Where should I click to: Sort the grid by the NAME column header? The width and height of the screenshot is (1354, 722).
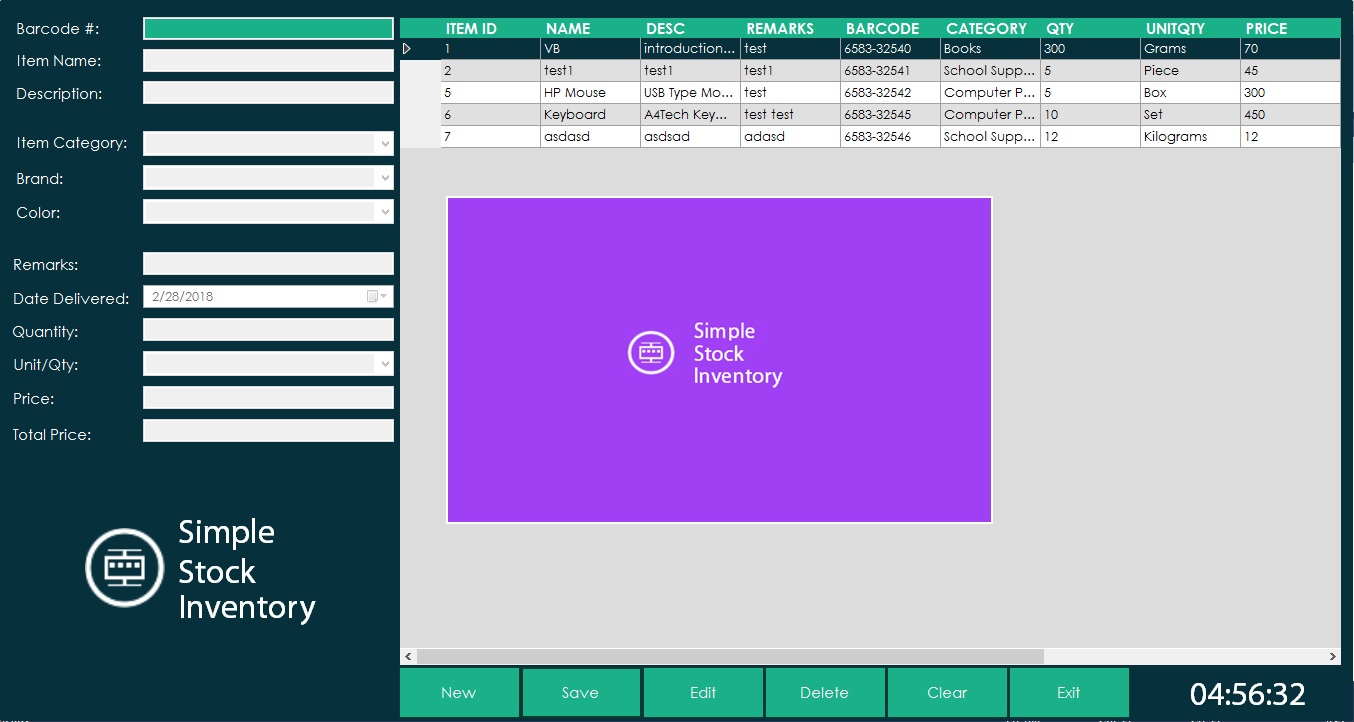point(567,28)
